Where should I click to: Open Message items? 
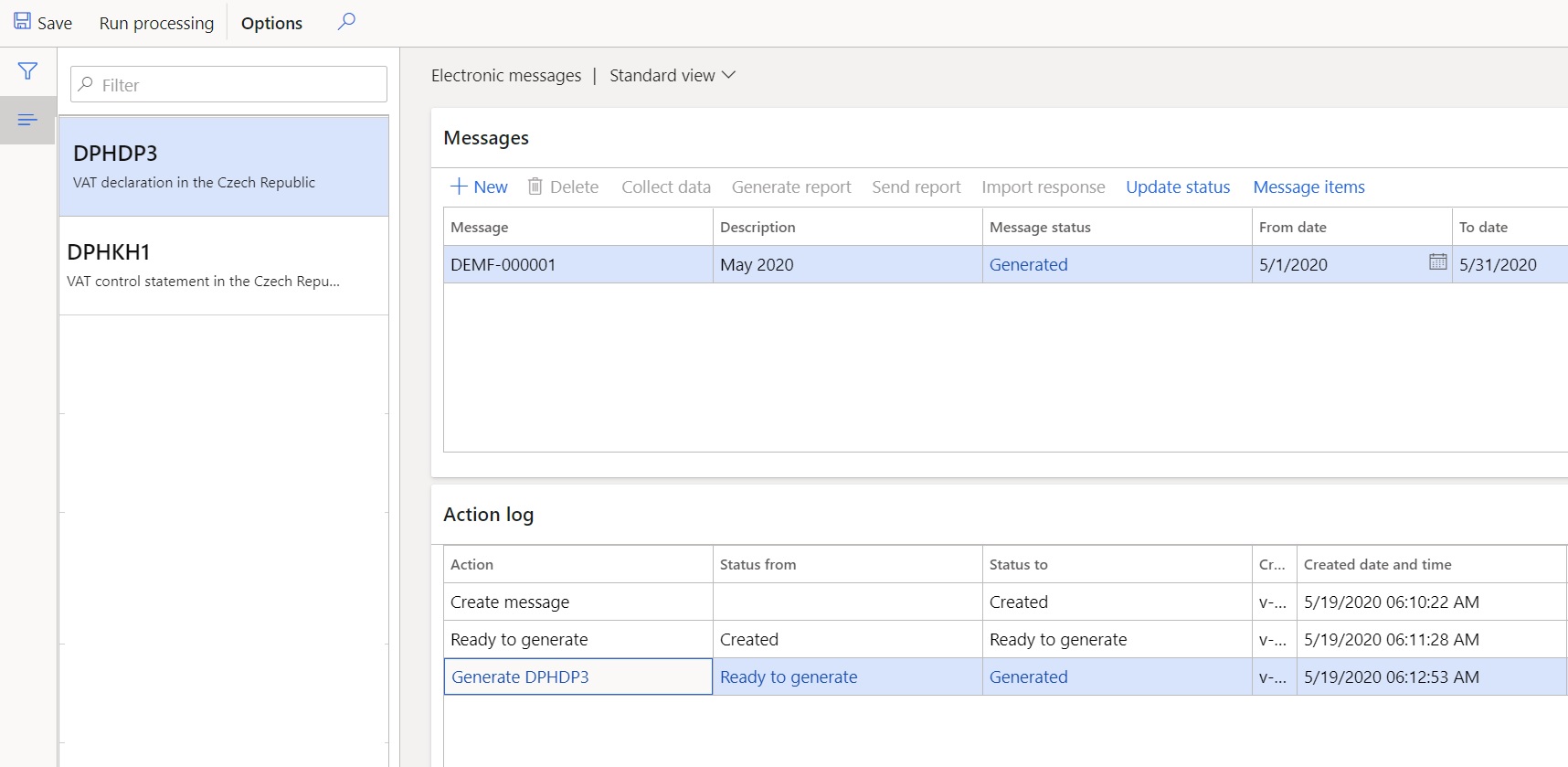click(1308, 186)
